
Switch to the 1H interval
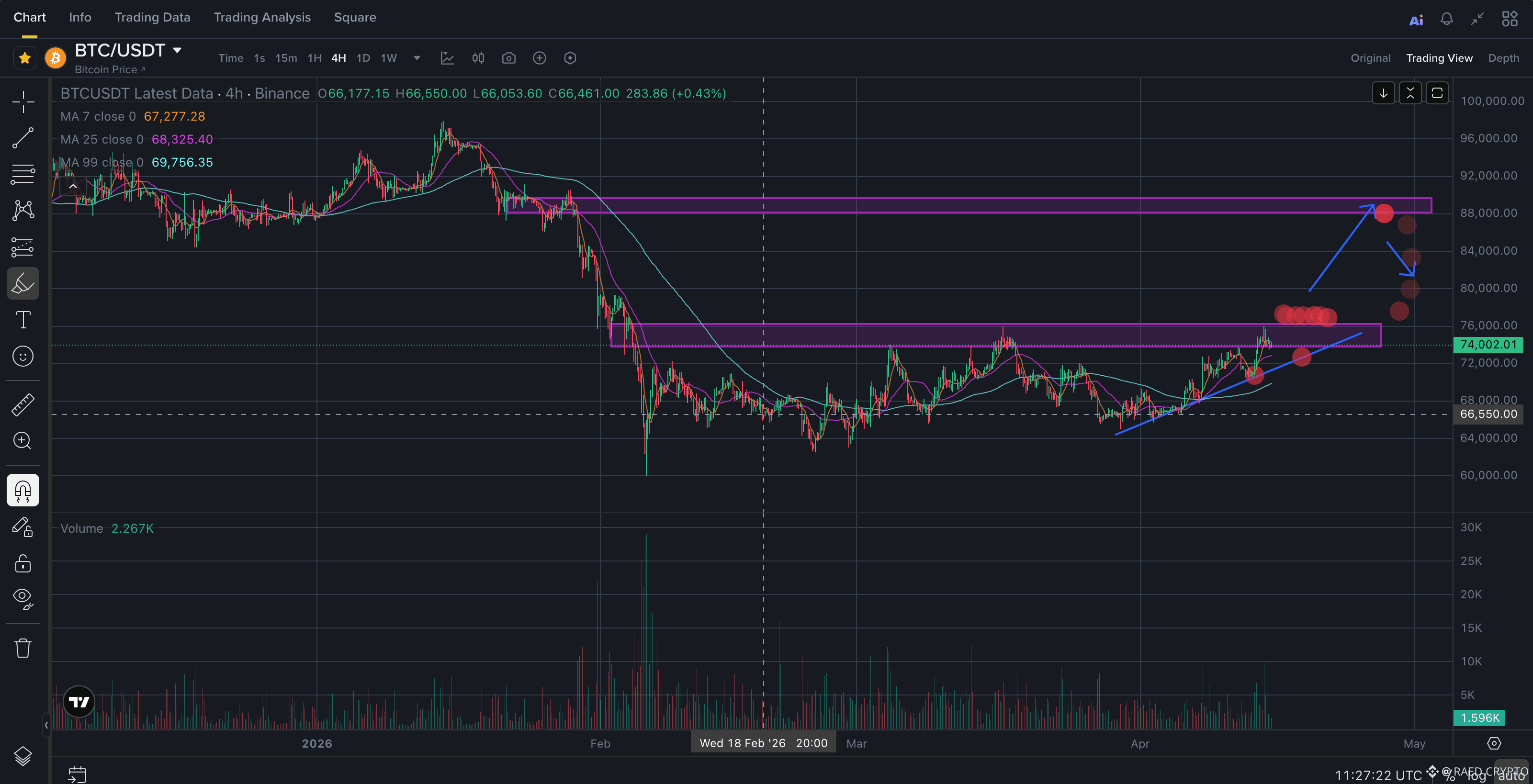pyautogui.click(x=314, y=58)
